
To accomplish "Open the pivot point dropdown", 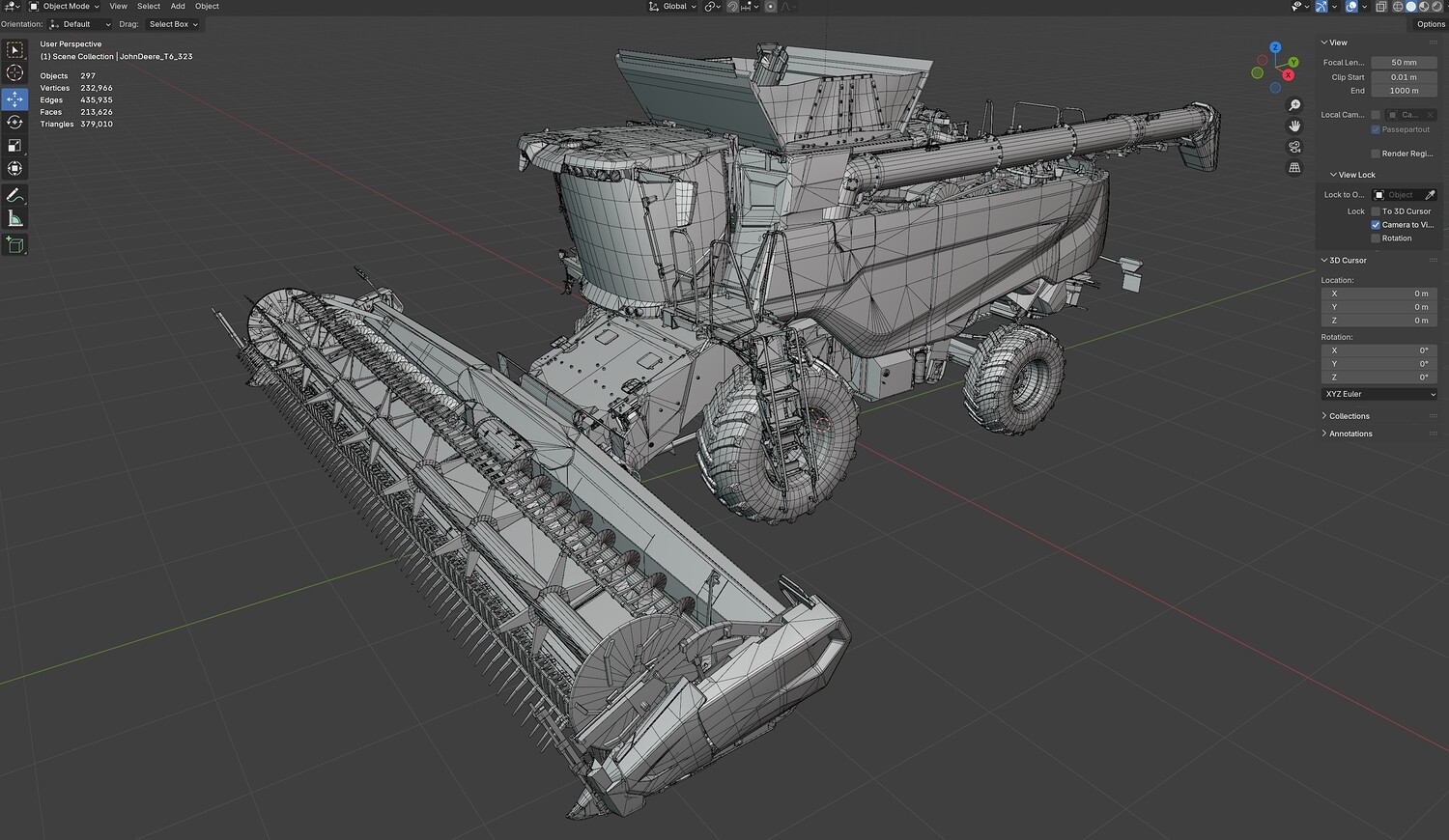I will (x=713, y=7).
